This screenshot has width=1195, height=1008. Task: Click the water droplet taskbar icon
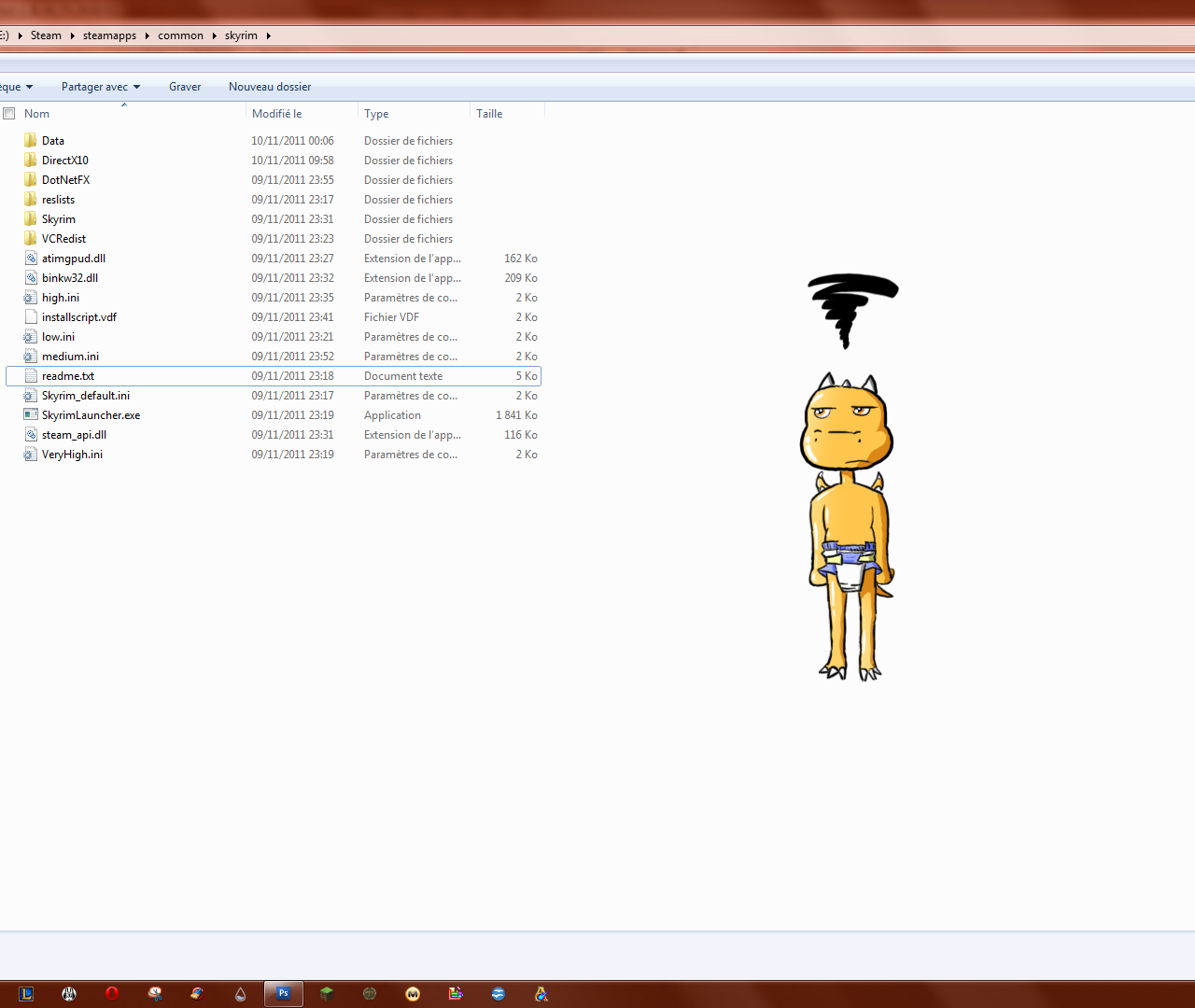(x=241, y=994)
